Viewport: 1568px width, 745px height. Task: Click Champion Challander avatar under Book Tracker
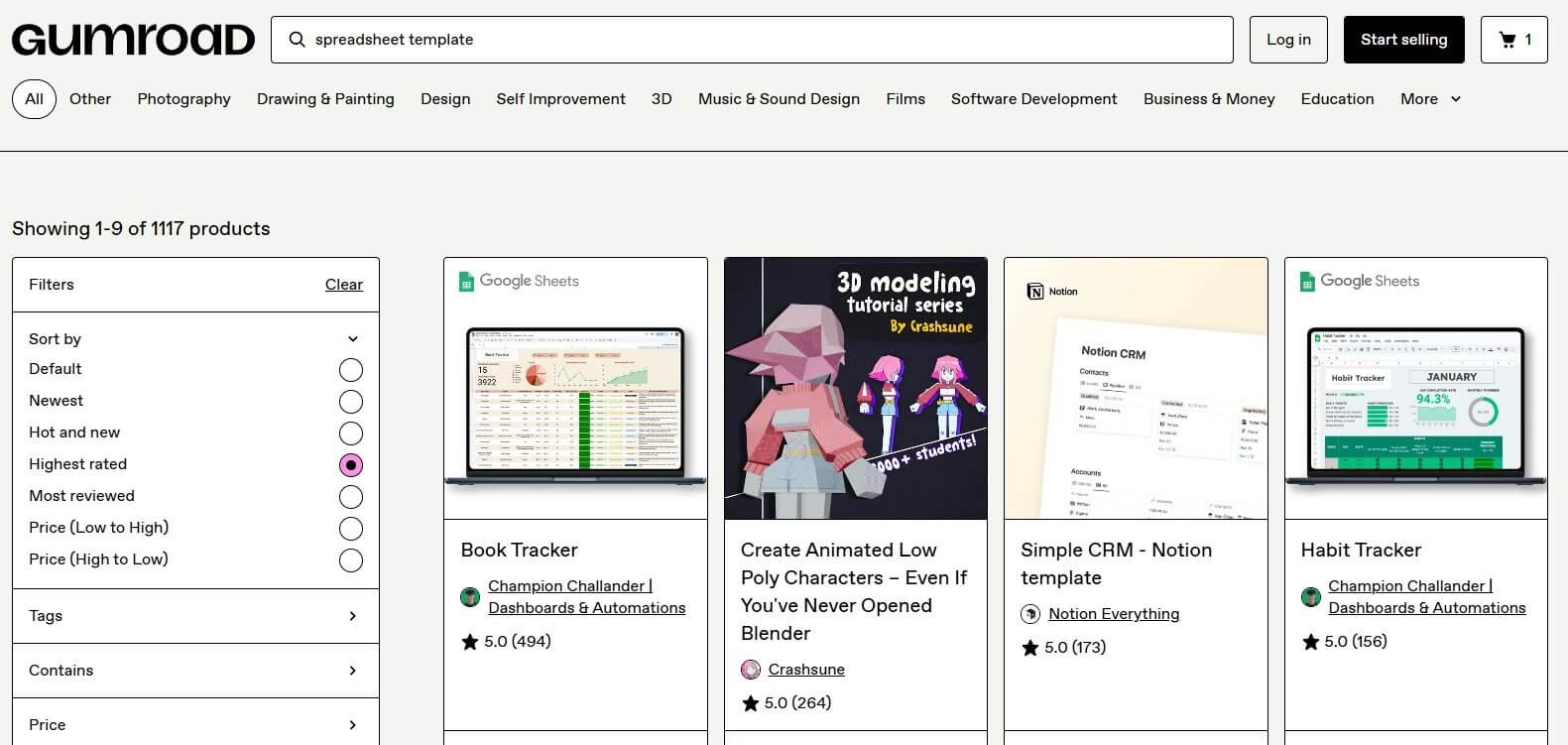pos(470,597)
